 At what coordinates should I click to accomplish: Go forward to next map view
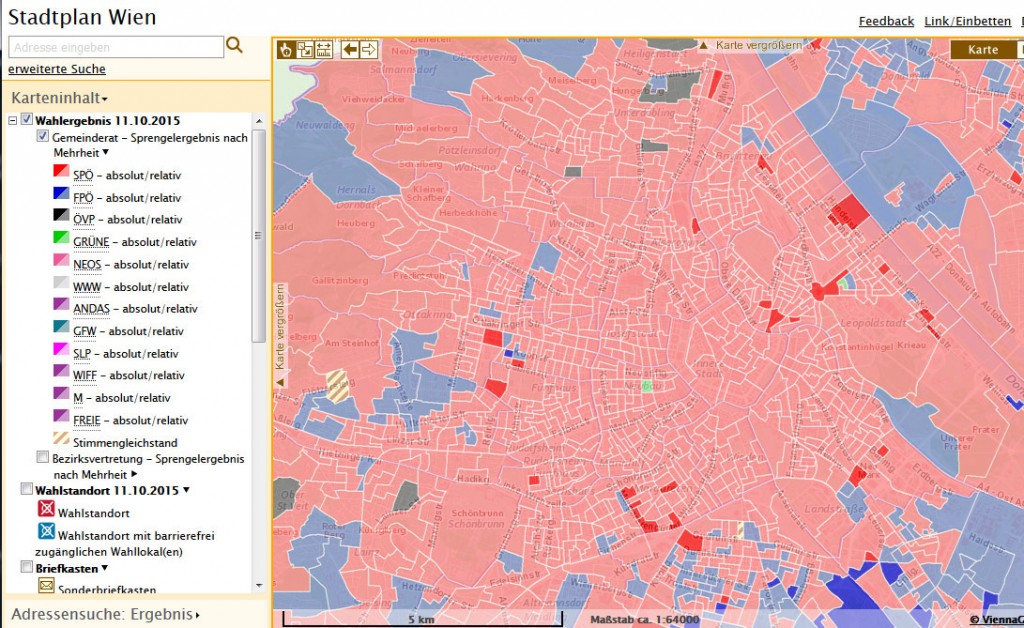point(368,49)
